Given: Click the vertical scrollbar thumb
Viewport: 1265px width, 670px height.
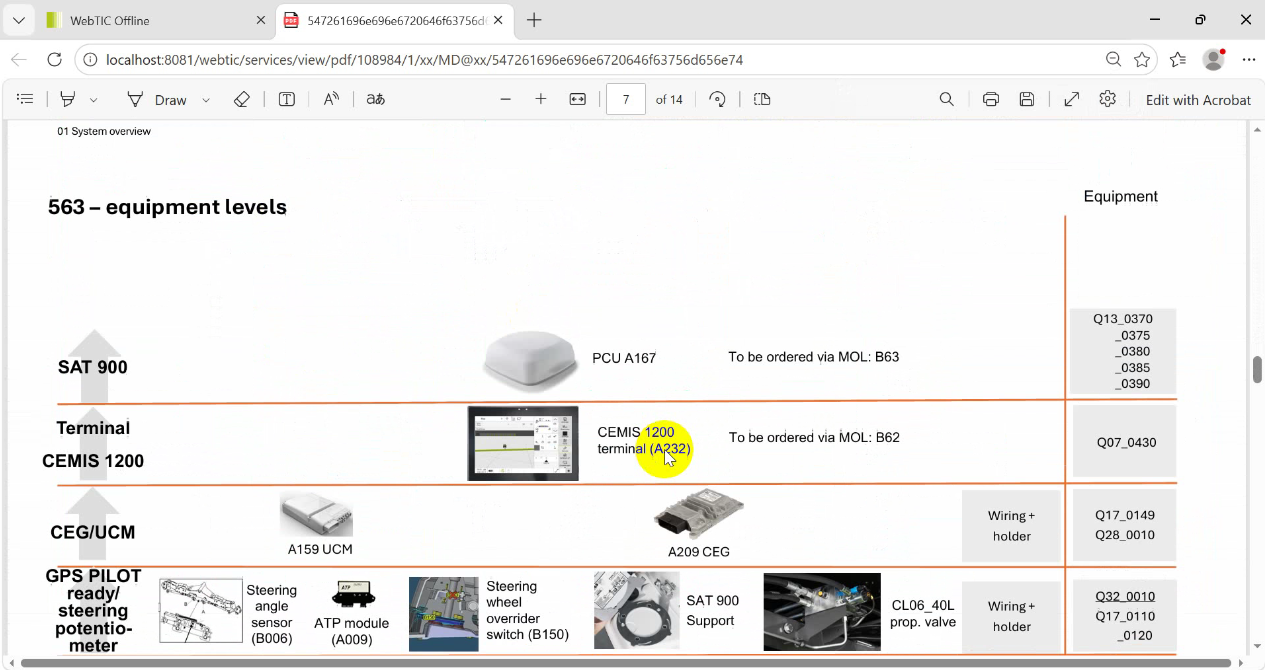Looking at the screenshot, I should pos(1257,369).
